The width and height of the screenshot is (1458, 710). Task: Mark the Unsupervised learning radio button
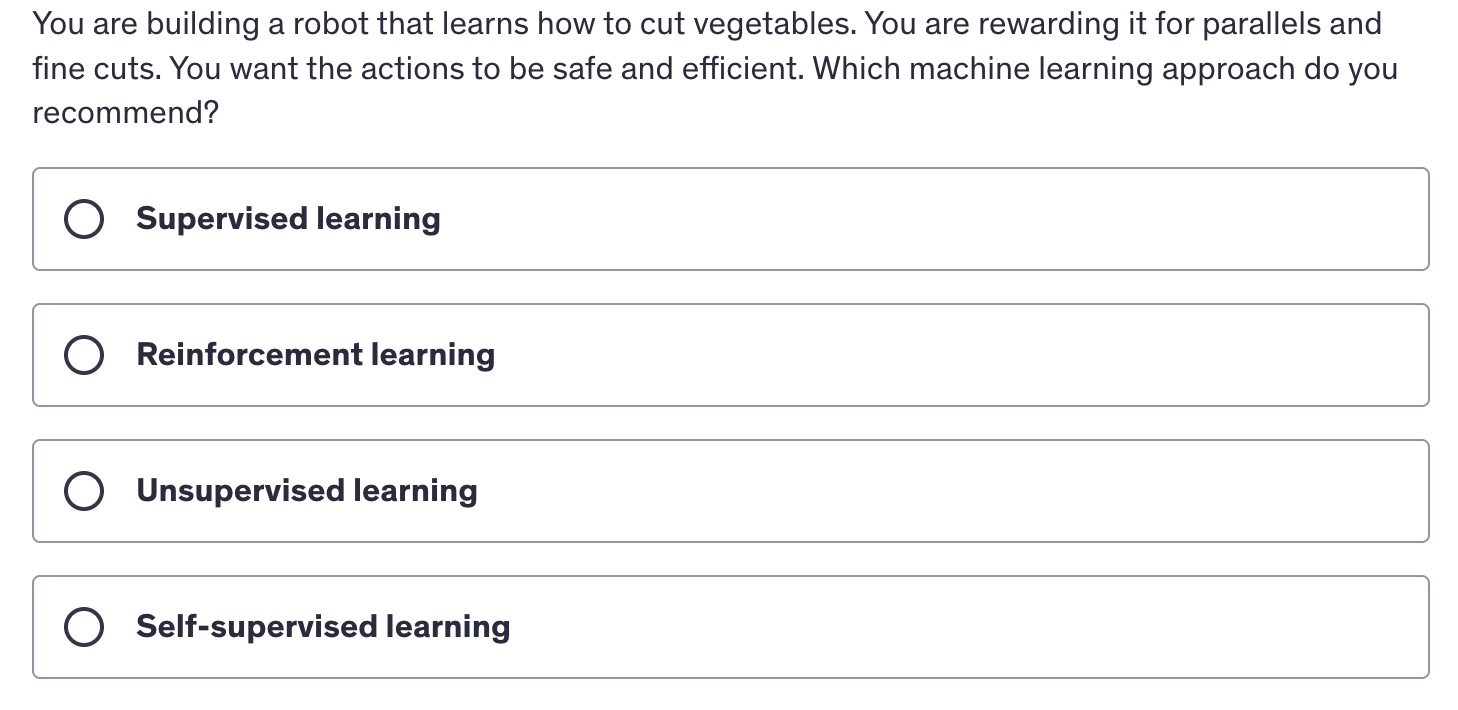tap(84, 491)
